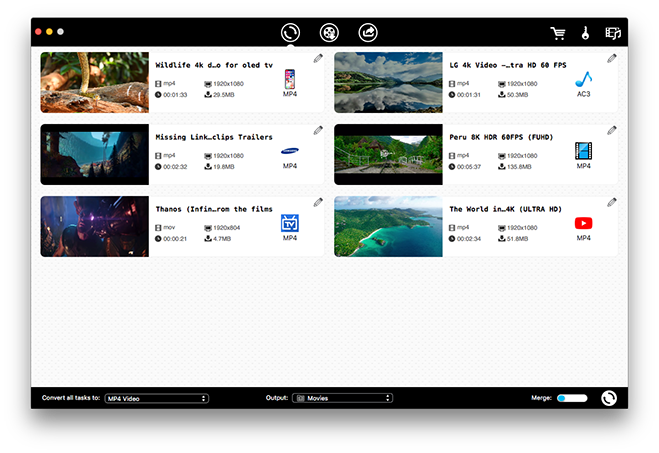
Task: Select The World in 4K island thumbnail
Action: point(388,226)
